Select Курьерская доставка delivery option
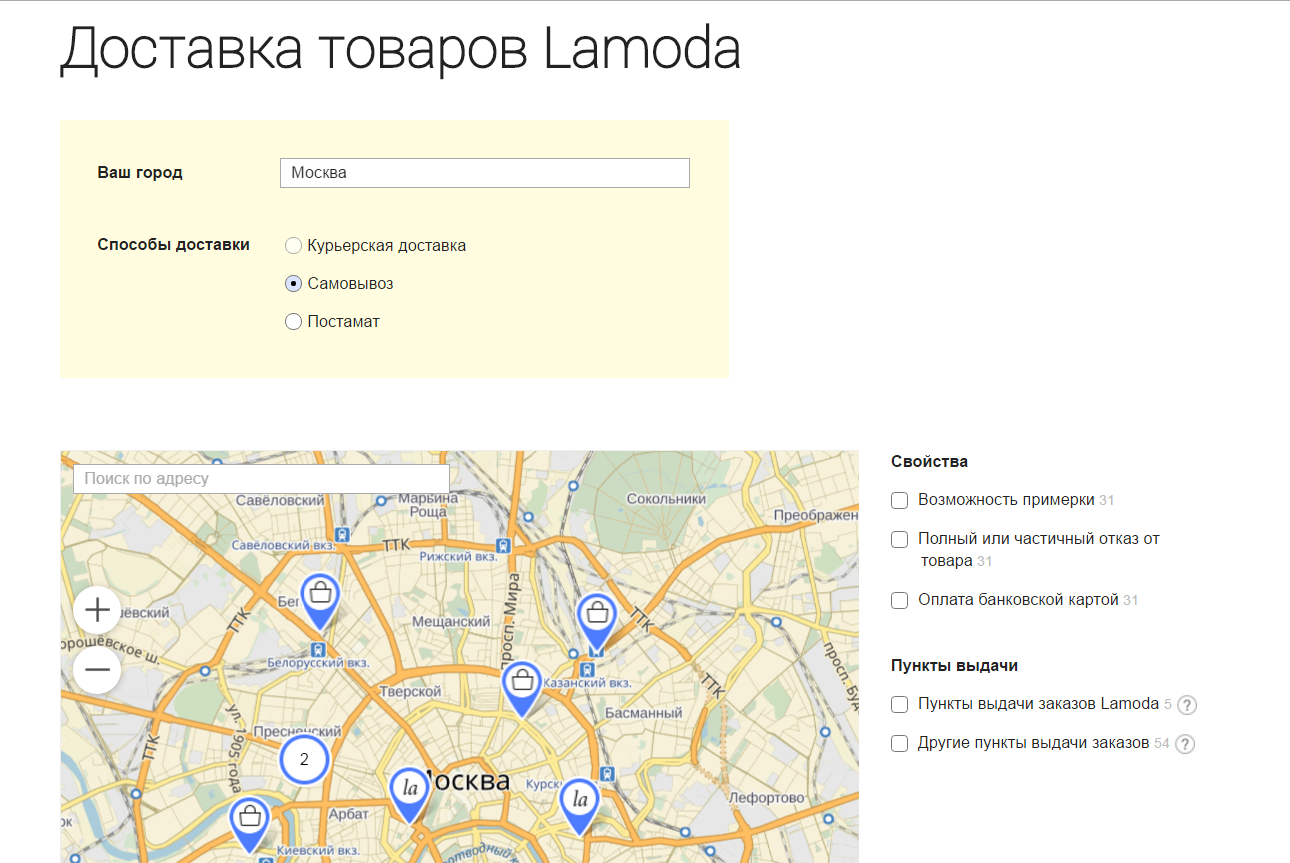Image resolution: width=1290 pixels, height=863 pixels. (x=293, y=246)
